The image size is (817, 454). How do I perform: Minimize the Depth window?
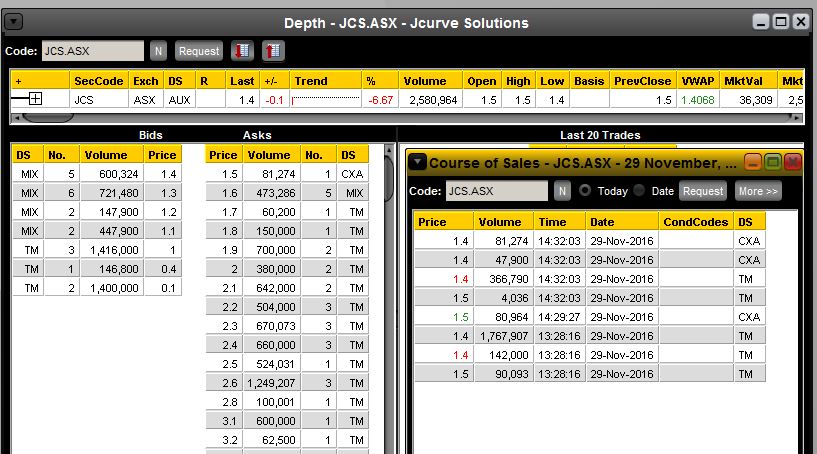761,22
